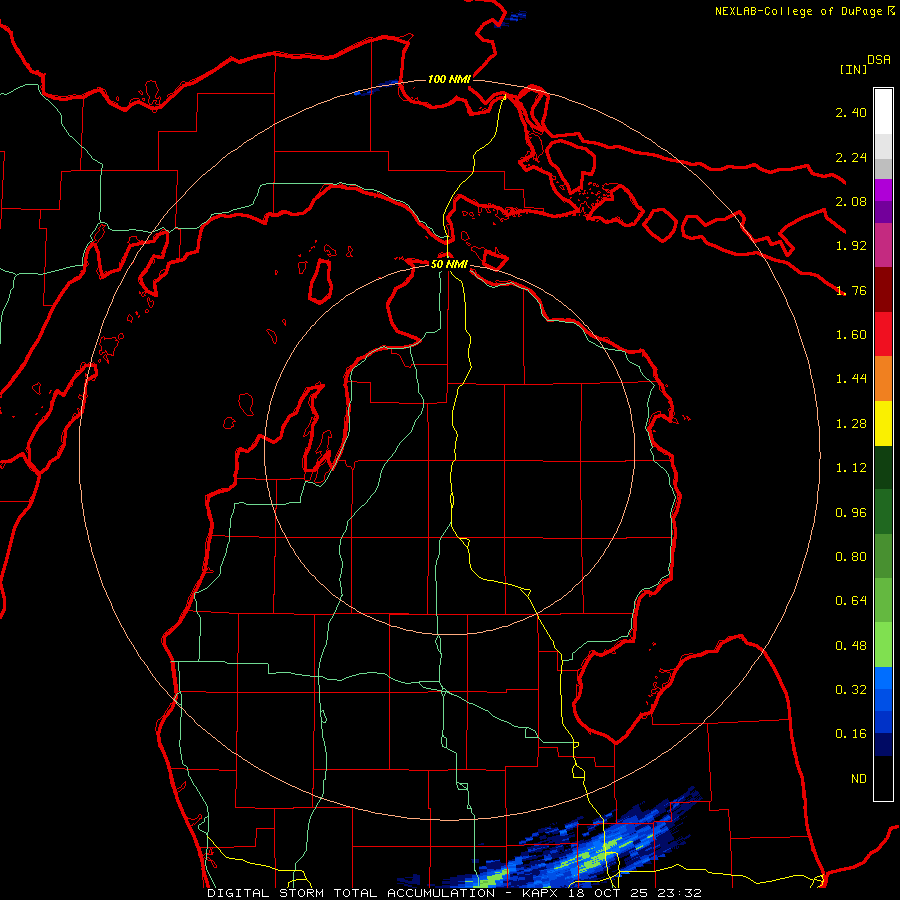The height and width of the screenshot is (900, 900).
Task: Select the white swatch atop the legend
Action: [x=883, y=112]
